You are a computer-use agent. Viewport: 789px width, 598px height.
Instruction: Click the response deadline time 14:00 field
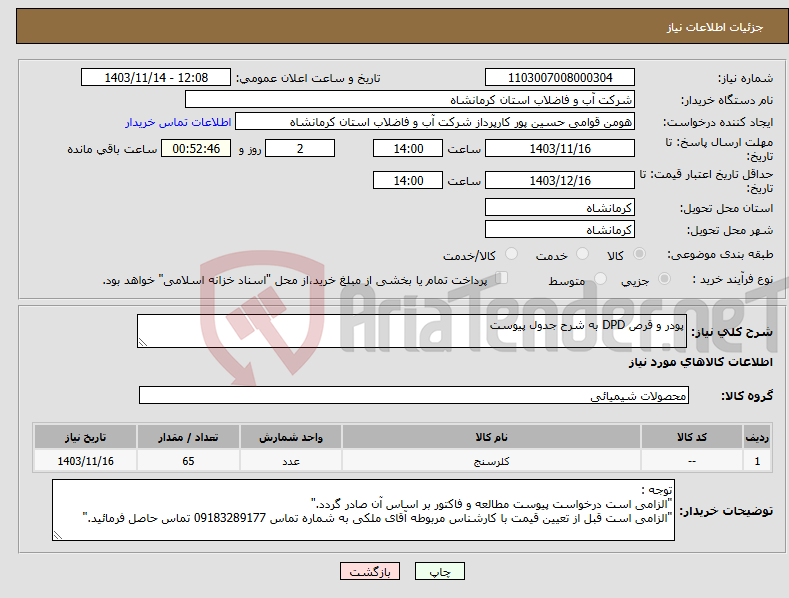[x=408, y=148]
